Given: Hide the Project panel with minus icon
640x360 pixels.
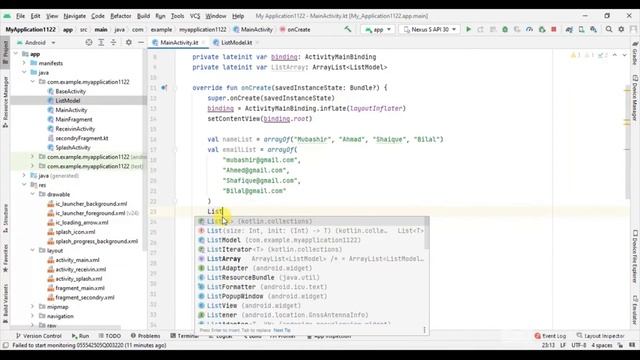Looking at the screenshot, I should coord(141,42).
